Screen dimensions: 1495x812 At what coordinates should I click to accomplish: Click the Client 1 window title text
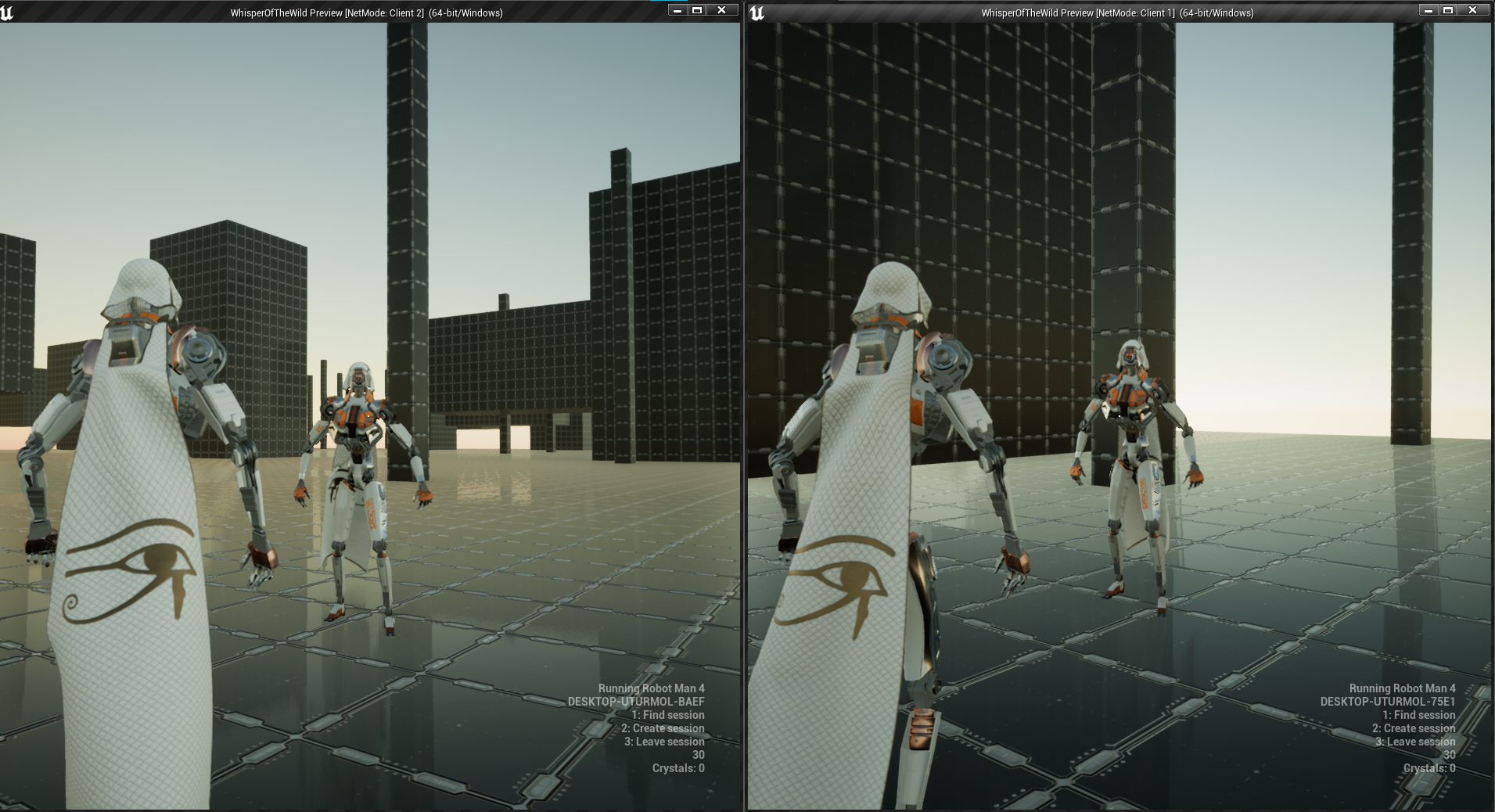tap(1118, 13)
